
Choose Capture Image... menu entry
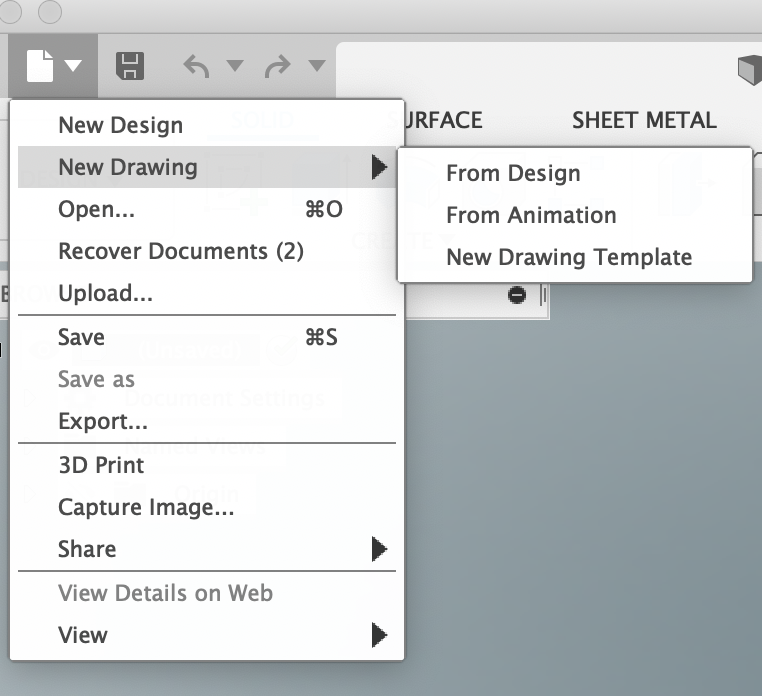[207, 507]
